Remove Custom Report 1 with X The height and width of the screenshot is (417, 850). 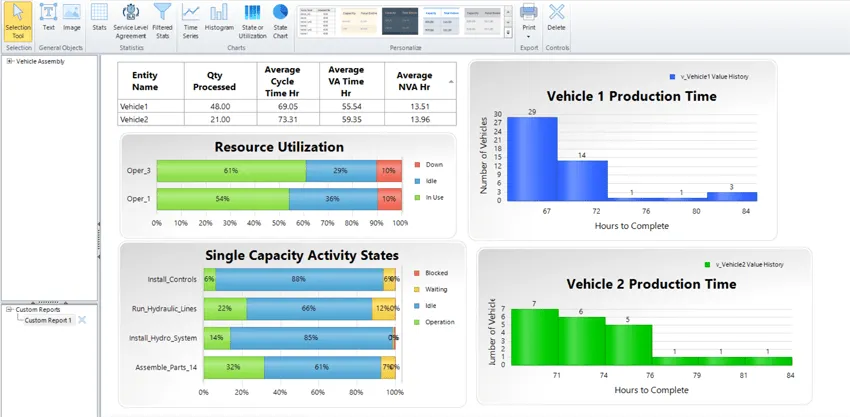pos(82,320)
